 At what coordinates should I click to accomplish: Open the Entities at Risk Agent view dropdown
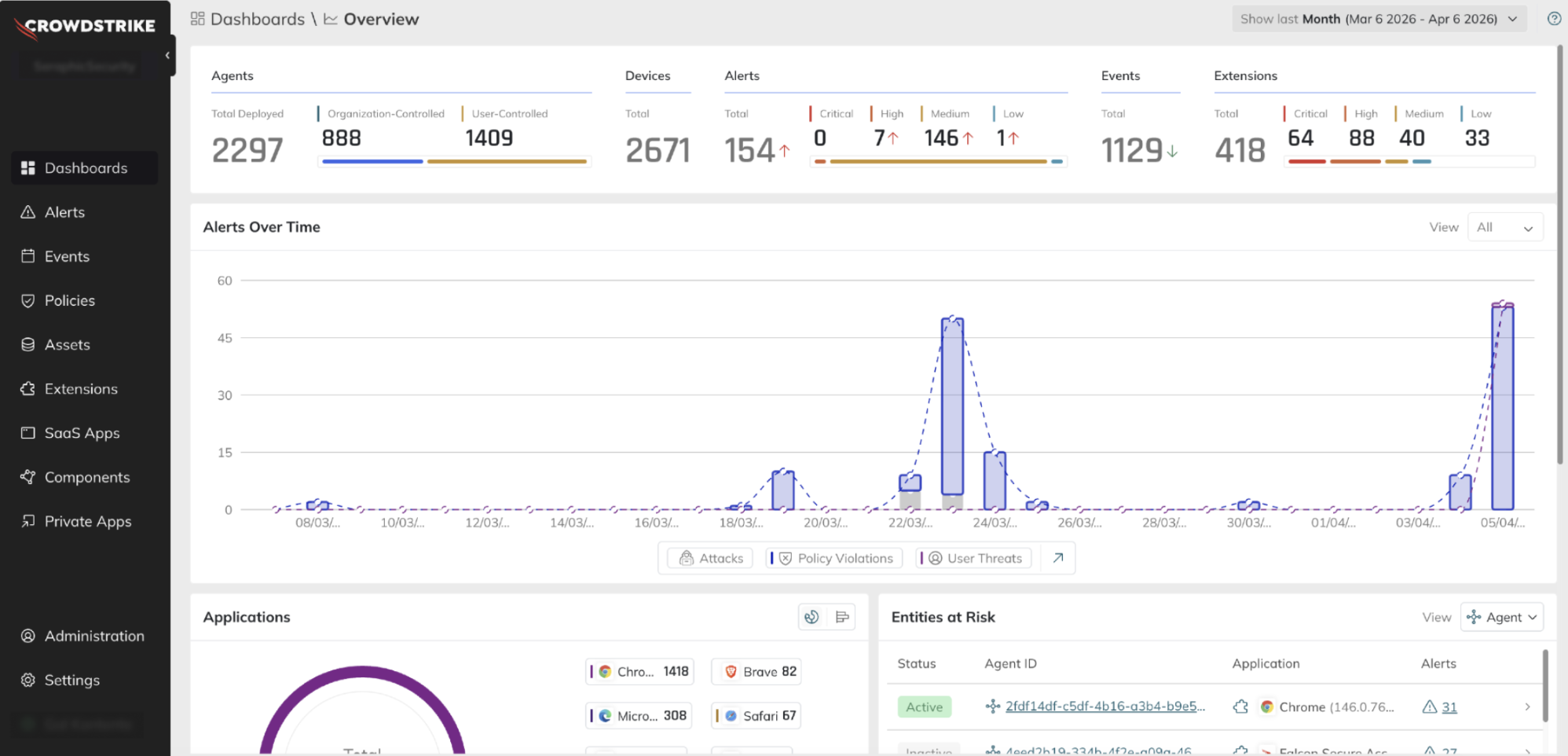coord(1502,617)
